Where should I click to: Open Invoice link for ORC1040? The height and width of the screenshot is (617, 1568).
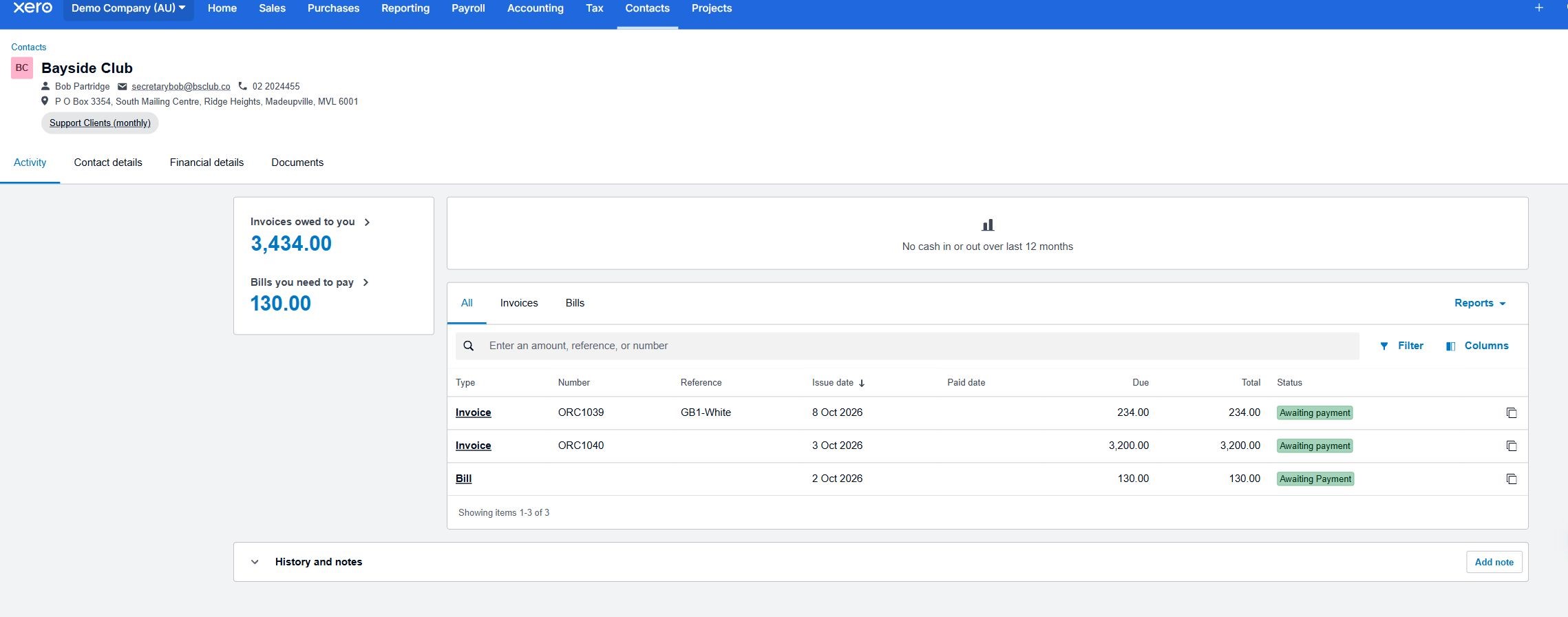tap(473, 446)
